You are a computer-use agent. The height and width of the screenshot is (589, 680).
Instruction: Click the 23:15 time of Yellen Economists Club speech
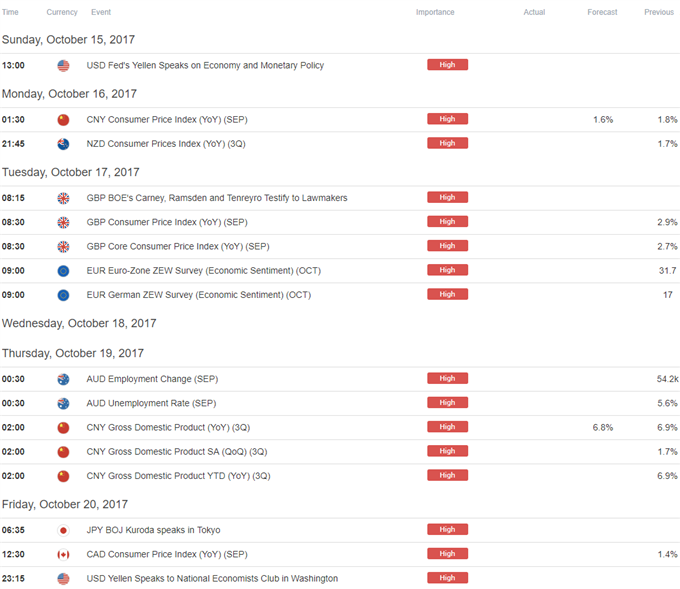13,579
